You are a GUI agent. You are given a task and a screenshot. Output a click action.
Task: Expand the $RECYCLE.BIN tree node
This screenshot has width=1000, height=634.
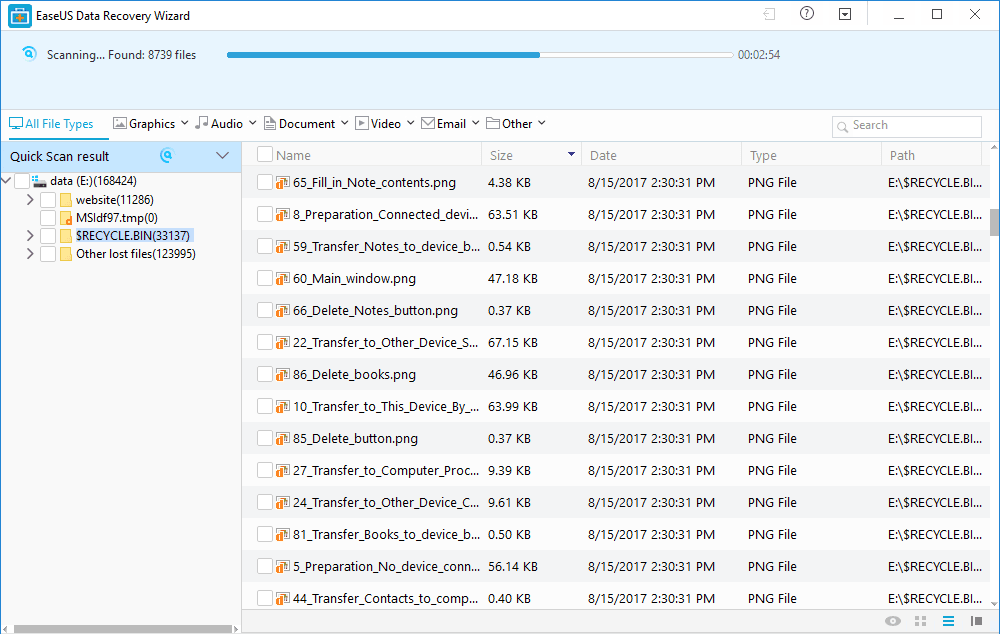coord(30,236)
